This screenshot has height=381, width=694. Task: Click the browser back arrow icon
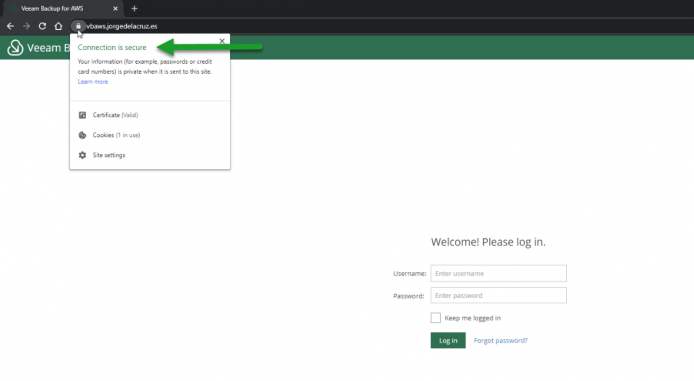pyautogui.click(x=10, y=26)
